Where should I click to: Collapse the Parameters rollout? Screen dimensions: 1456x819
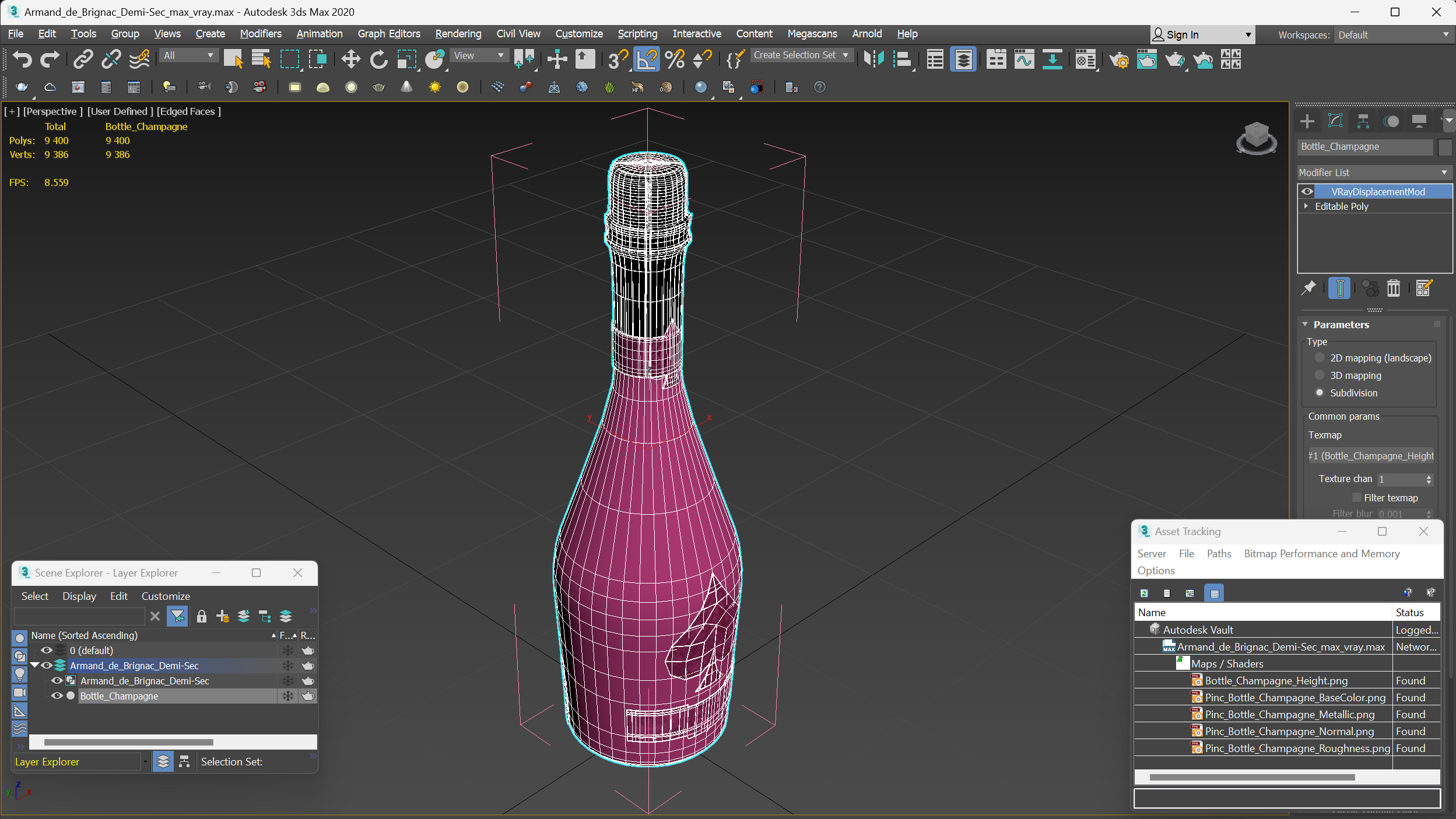point(1306,325)
